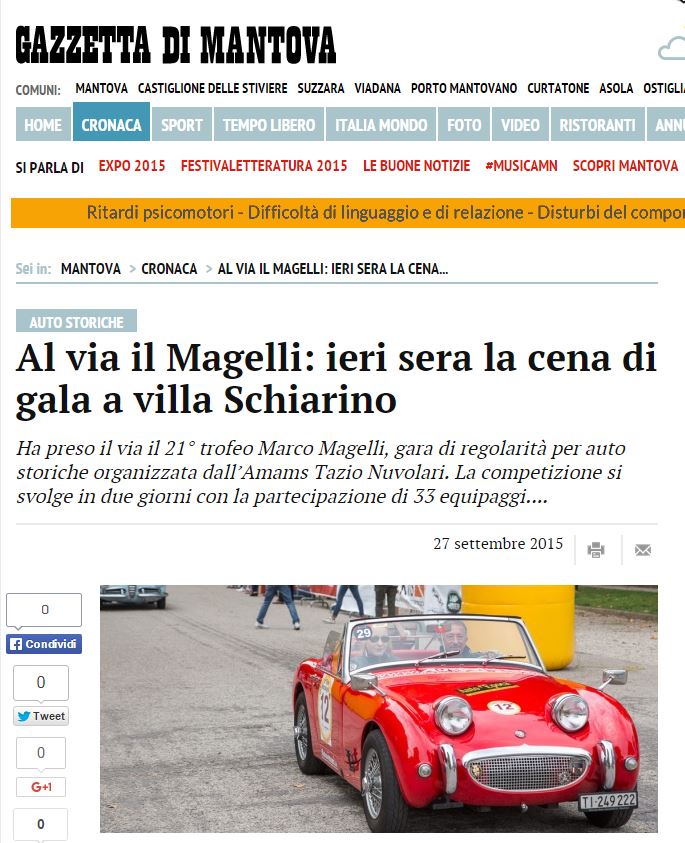This screenshot has width=685, height=843.
Task: Share via Facebook Condividi button
Action: click(44, 644)
